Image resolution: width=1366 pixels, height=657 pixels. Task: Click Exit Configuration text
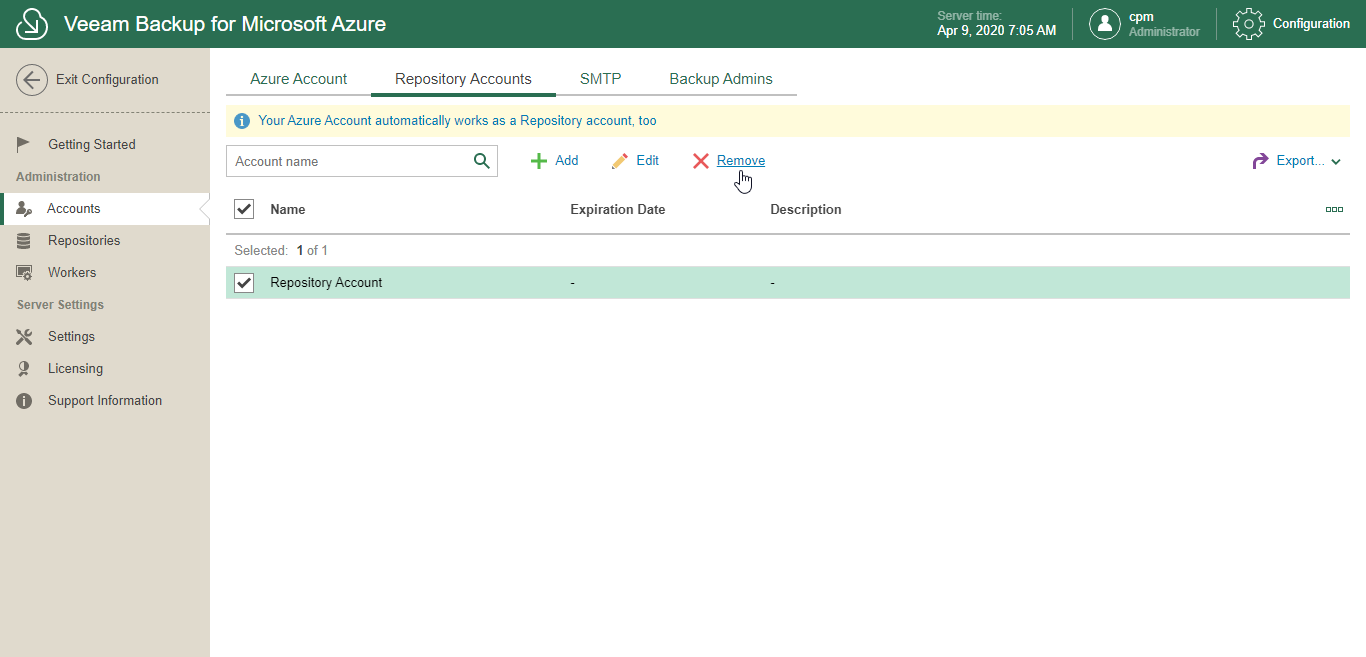click(x=107, y=80)
